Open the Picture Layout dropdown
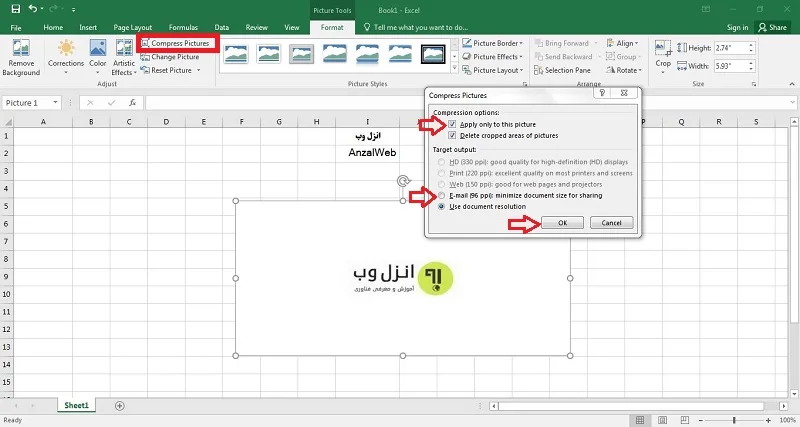Screen dimensions: 800x427 (x=493, y=70)
